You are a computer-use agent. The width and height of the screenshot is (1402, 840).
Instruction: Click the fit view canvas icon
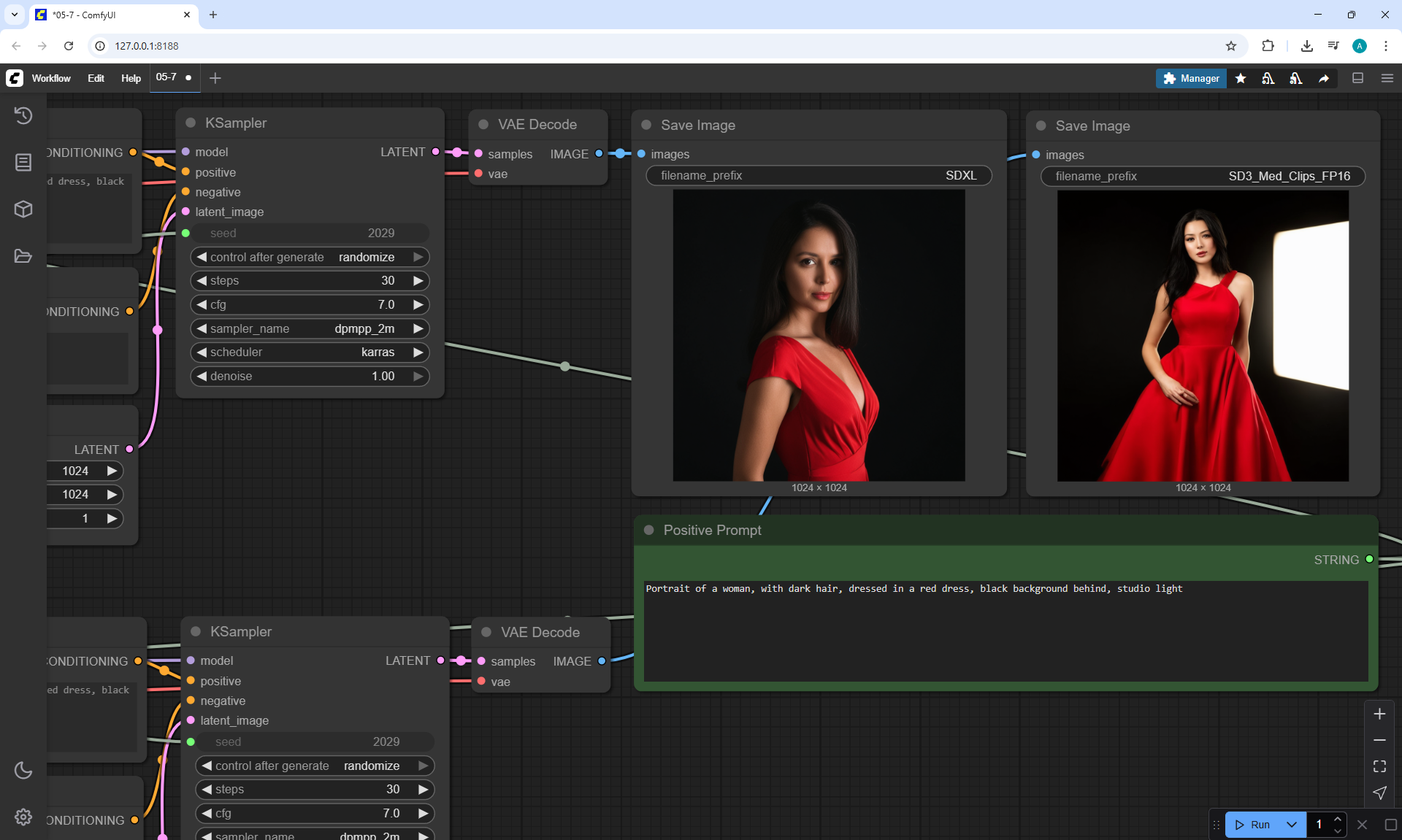click(1379, 766)
